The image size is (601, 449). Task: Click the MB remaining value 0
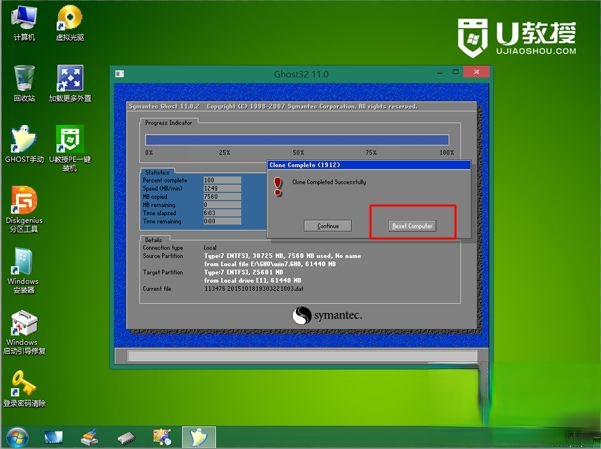pos(222,205)
